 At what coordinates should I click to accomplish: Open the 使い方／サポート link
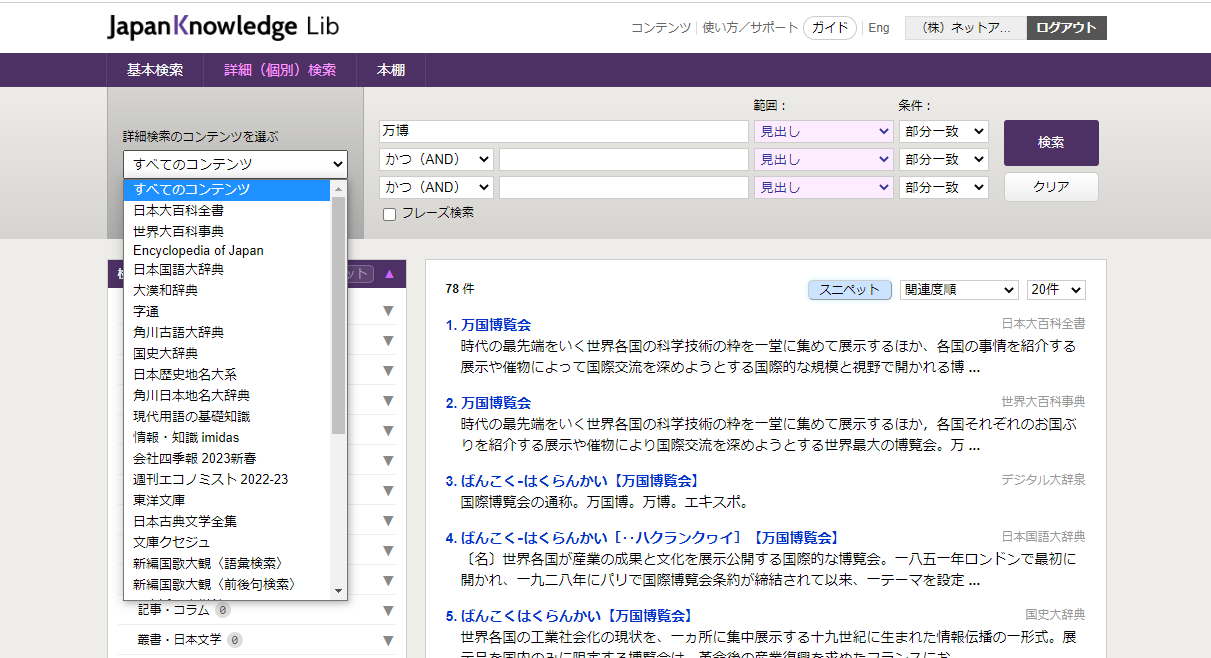(751, 28)
